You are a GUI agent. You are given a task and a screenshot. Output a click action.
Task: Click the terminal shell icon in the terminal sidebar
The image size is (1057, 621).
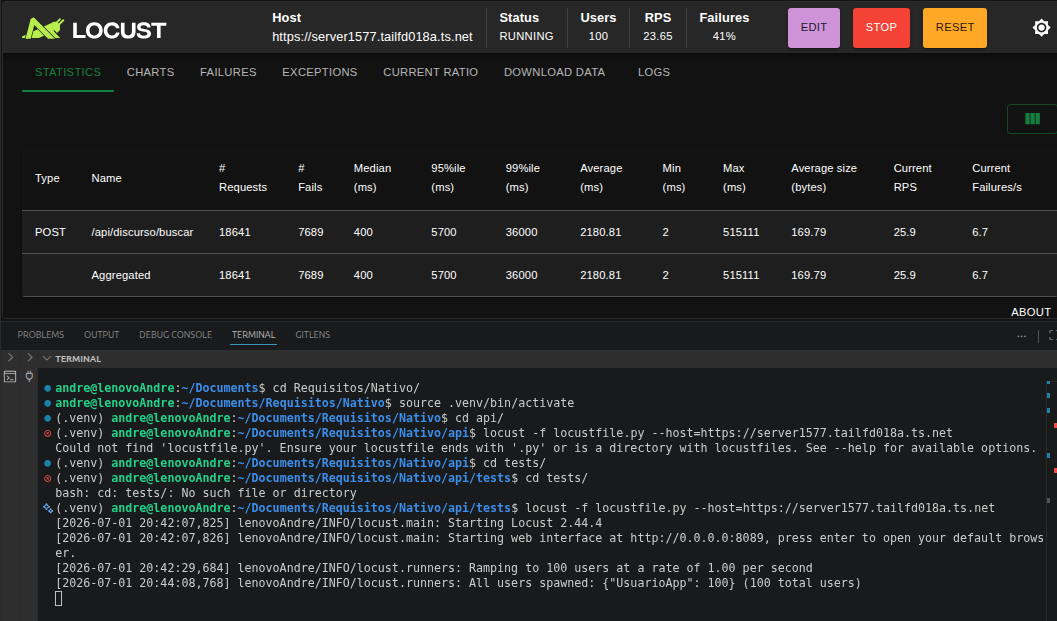tap(10, 377)
